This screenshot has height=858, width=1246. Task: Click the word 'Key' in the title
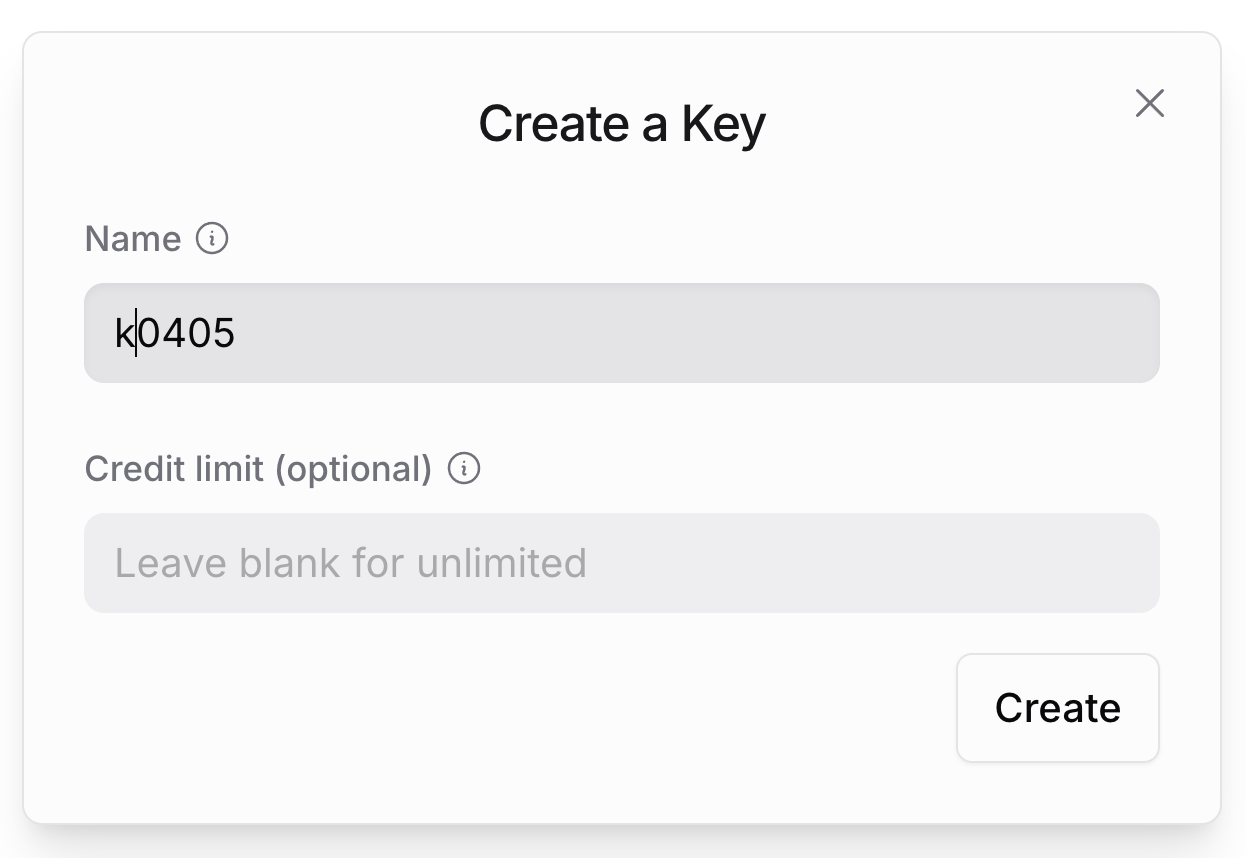[x=723, y=124]
